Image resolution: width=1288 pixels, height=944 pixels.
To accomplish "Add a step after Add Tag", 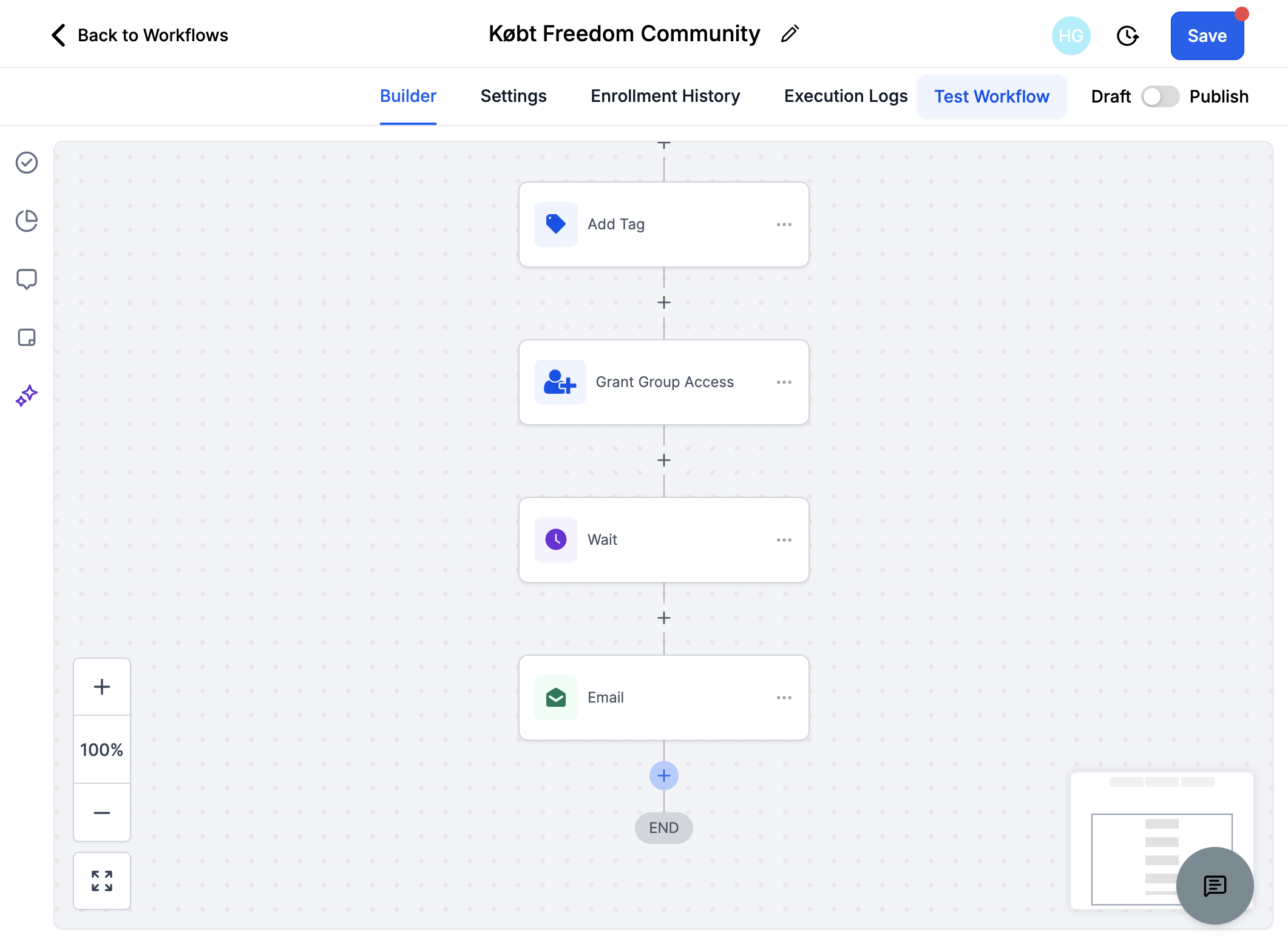I will click(x=664, y=302).
